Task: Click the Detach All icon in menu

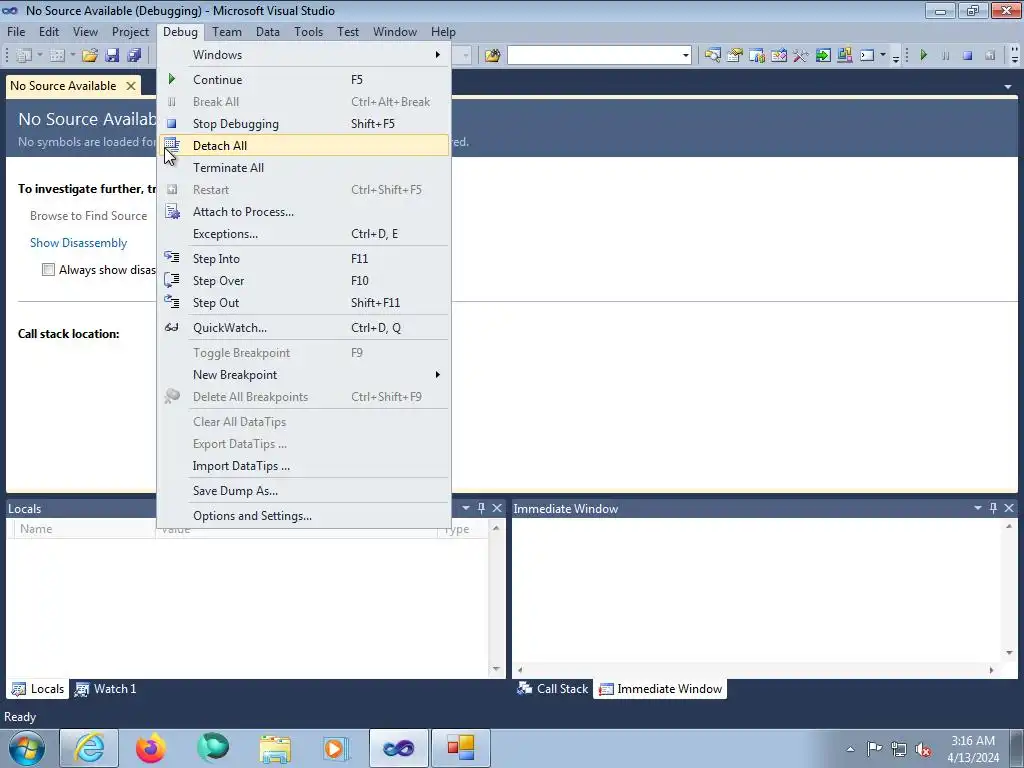Action: pos(172,145)
